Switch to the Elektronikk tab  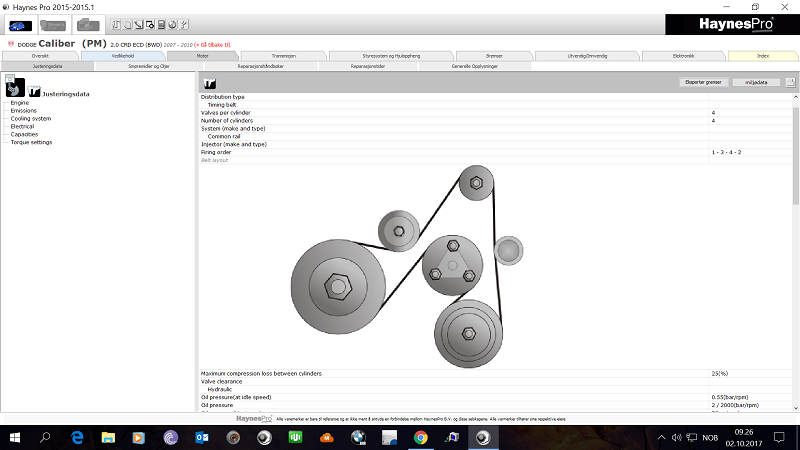683,56
